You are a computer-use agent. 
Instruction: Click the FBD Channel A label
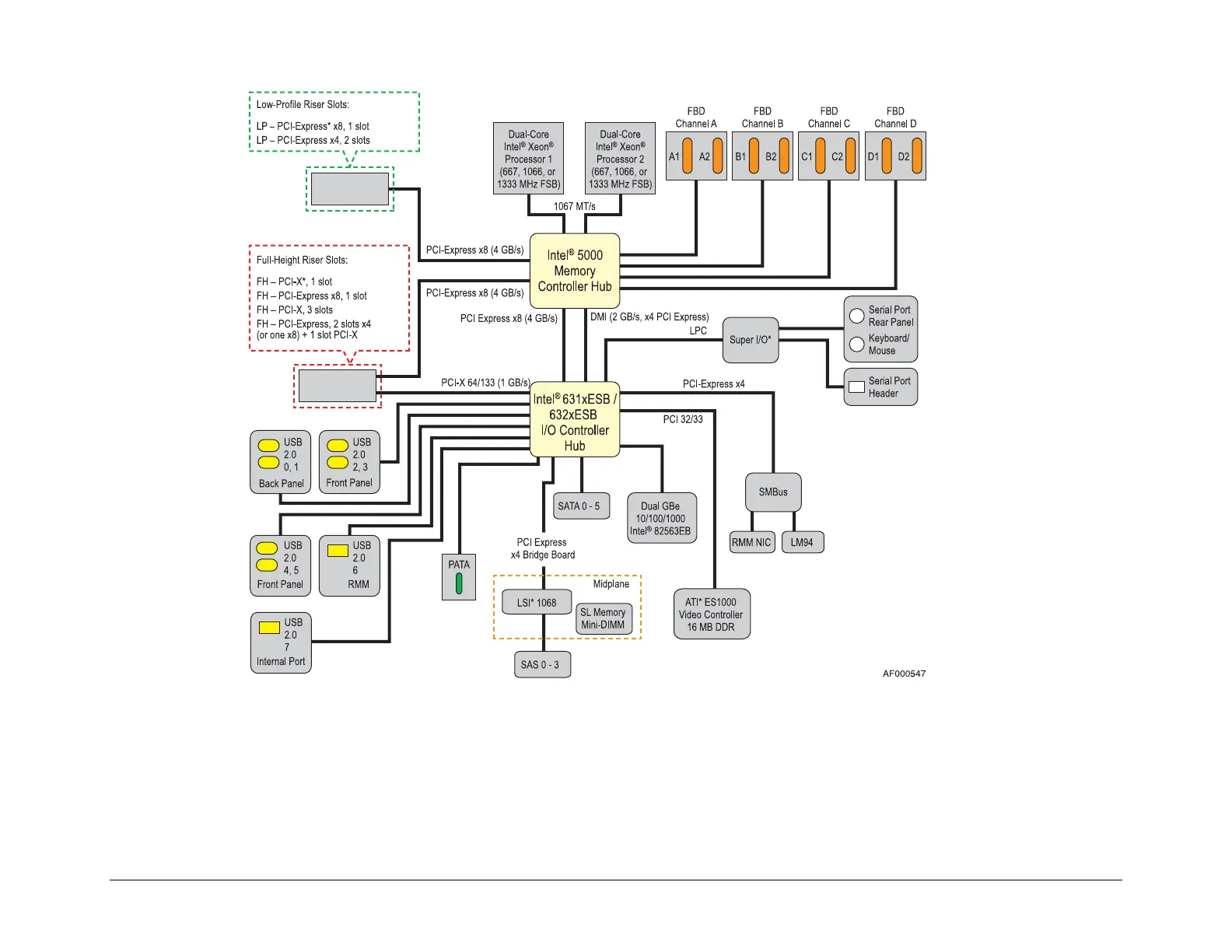click(696, 117)
